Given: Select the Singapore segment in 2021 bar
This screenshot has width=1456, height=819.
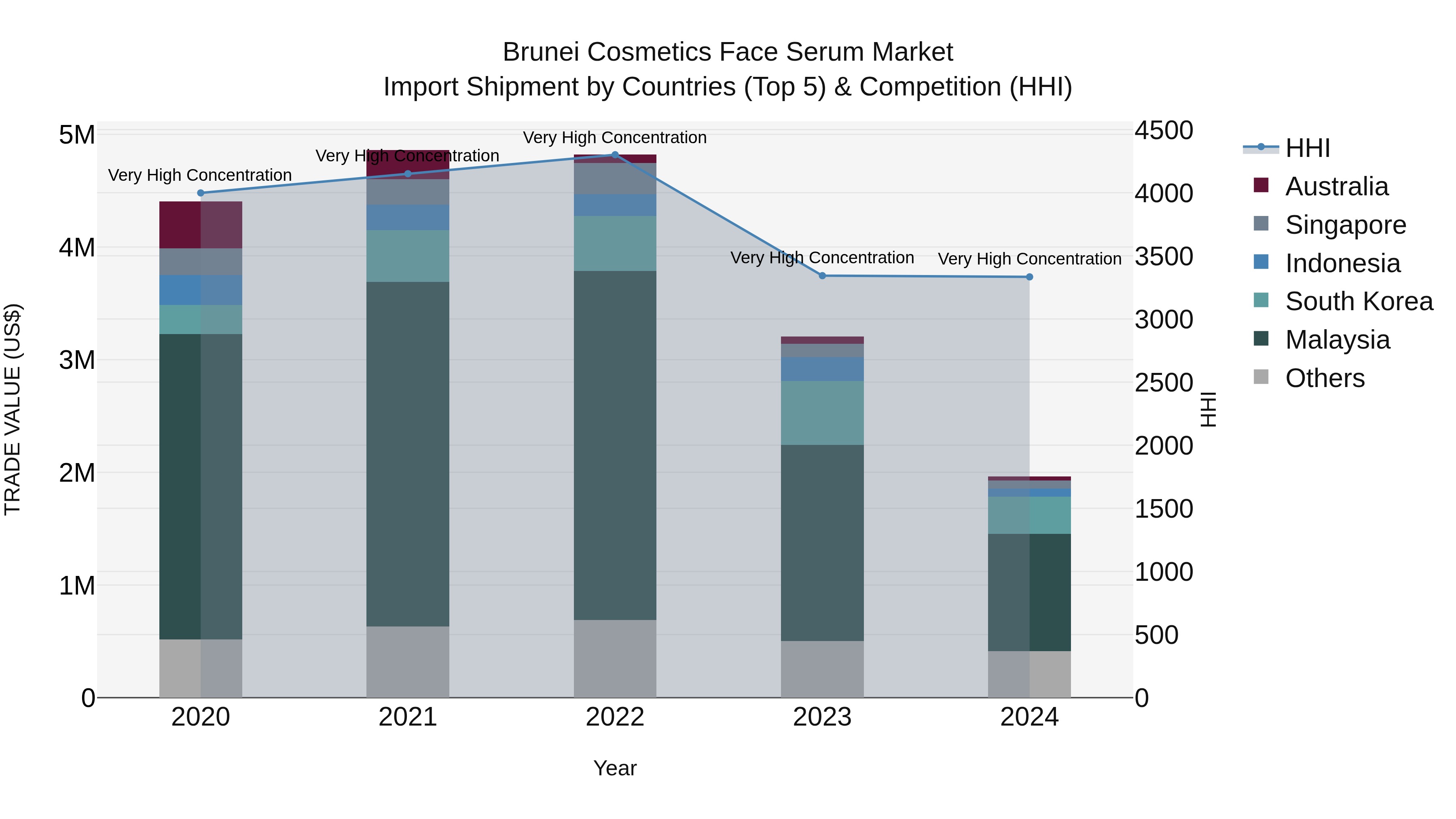Looking at the screenshot, I should click(408, 192).
